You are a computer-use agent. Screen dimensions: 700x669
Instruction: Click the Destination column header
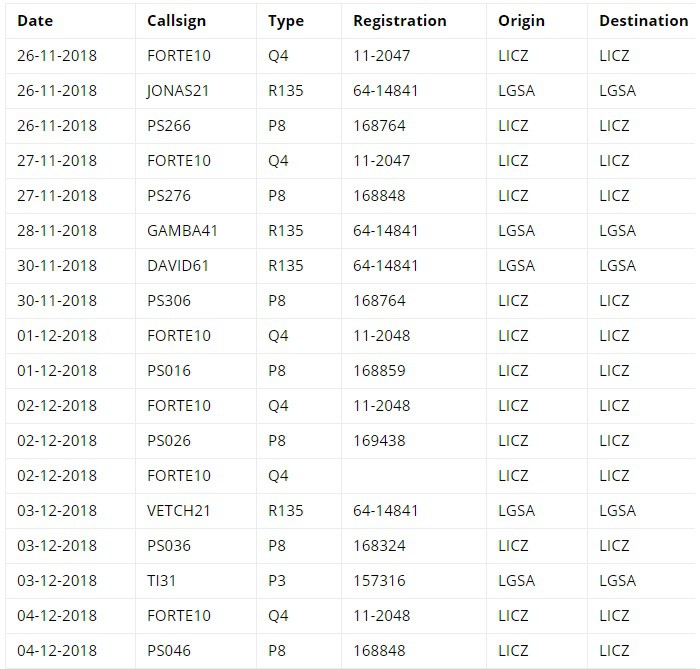click(x=643, y=21)
